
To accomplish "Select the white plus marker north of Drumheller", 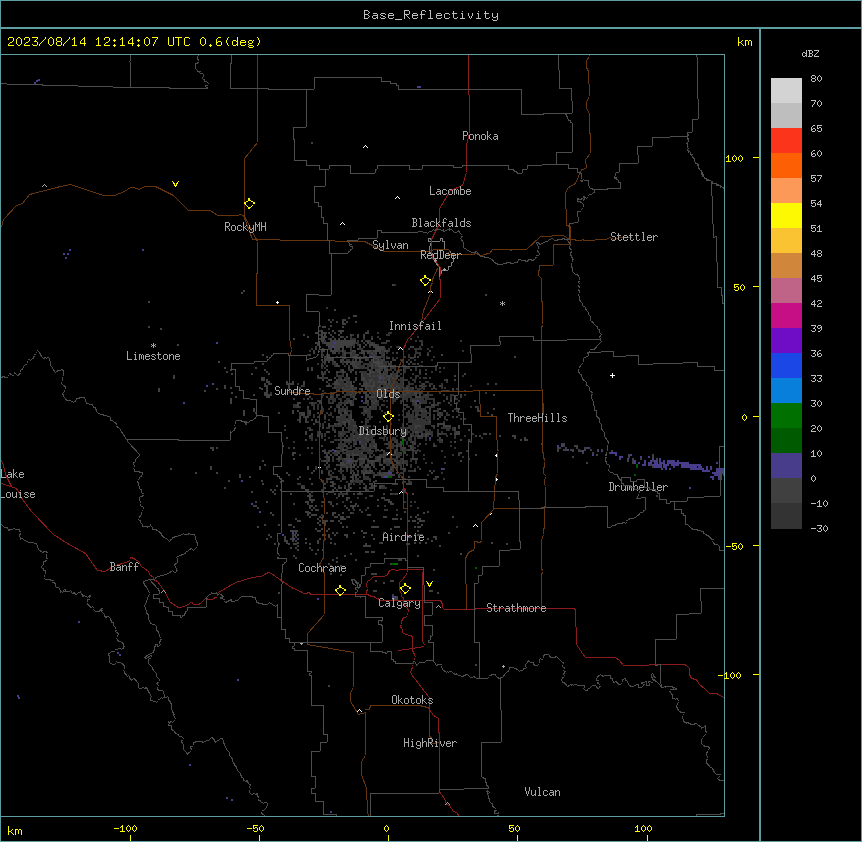I will 612,375.
